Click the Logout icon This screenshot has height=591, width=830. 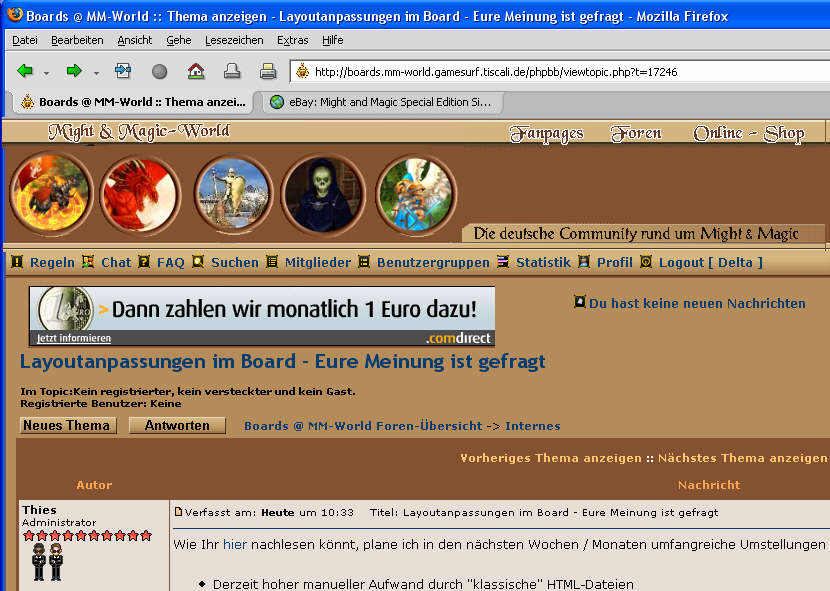(x=646, y=262)
